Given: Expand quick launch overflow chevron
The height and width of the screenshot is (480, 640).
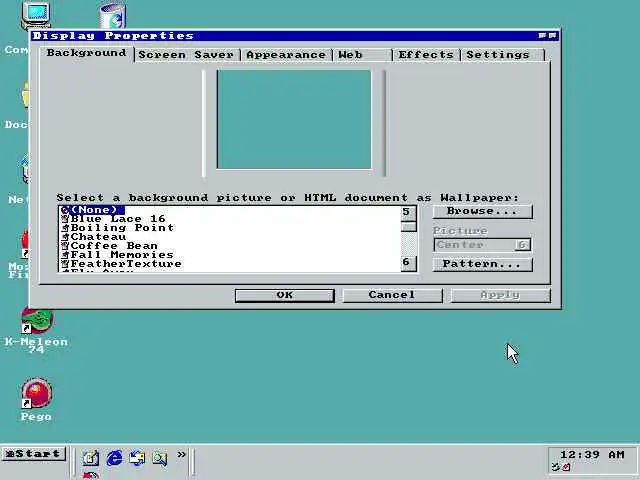Looking at the screenshot, I should [x=181, y=454].
